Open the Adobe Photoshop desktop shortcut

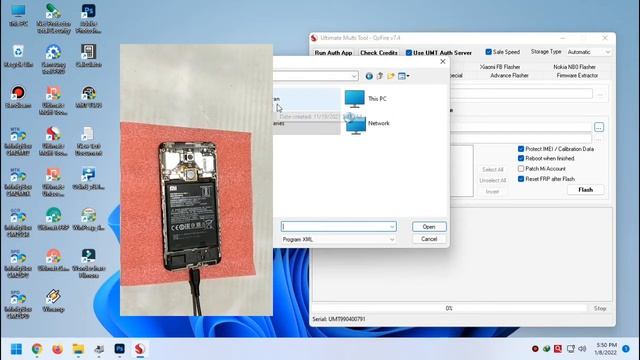point(89,19)
